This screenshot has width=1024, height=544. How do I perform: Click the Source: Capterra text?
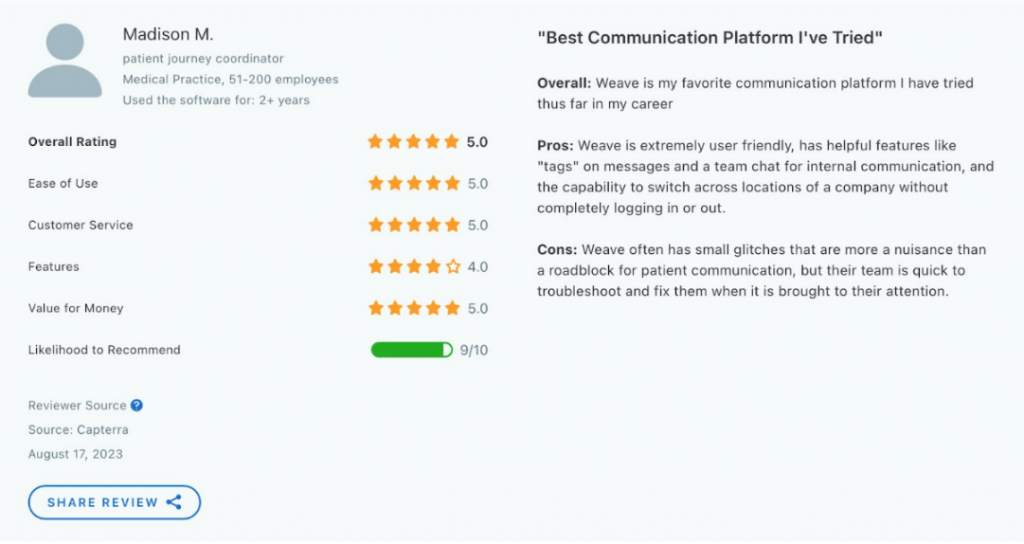point(78,430)
